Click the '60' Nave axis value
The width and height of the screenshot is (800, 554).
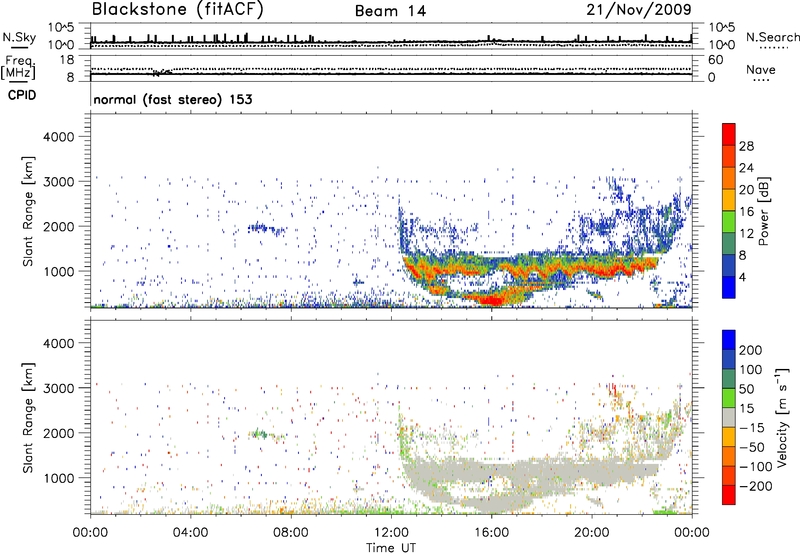(x=715, y=60)
